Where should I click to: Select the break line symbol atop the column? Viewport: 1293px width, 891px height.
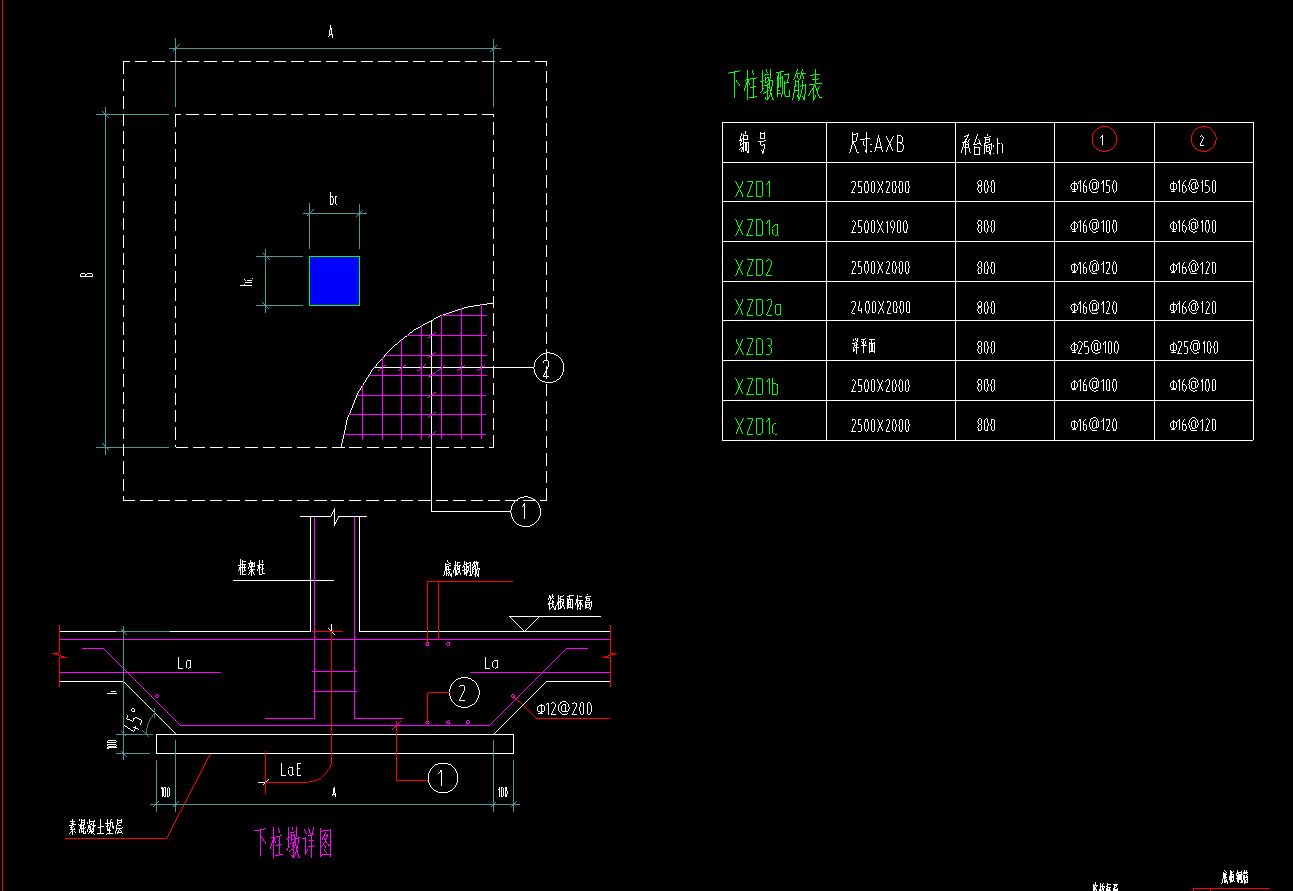(333, 518)
